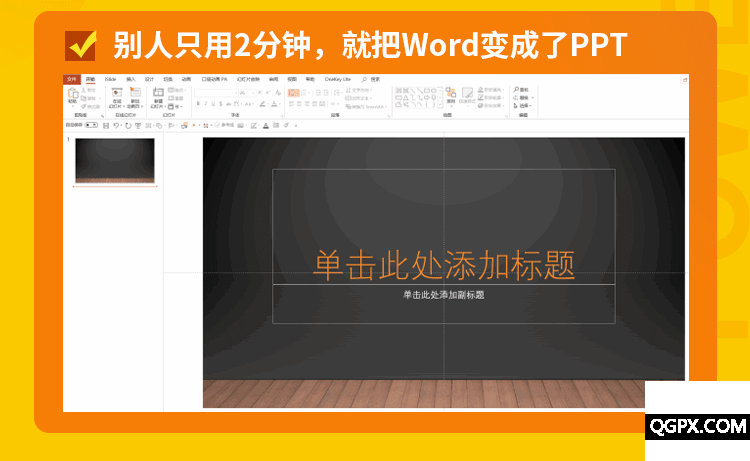
Task: Apply text shadow with S icon
Action: (x=221, y=103)
